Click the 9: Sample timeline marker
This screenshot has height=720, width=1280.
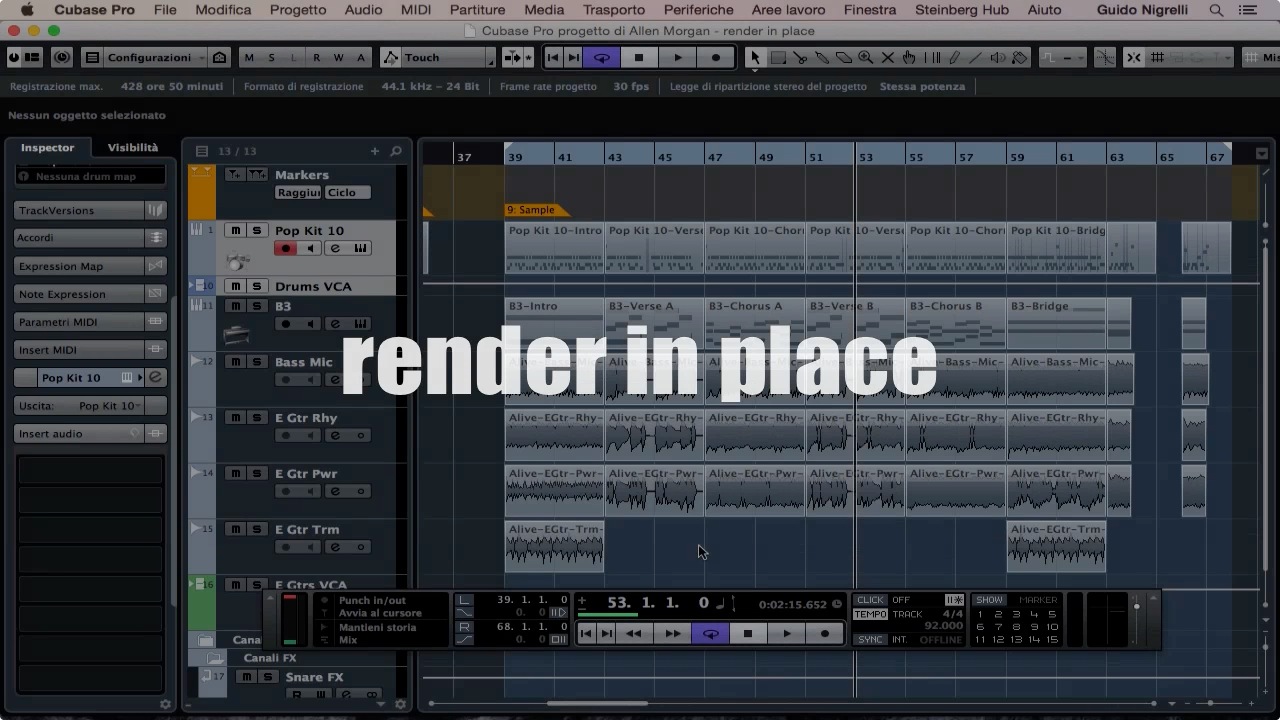tap(534, 210)
